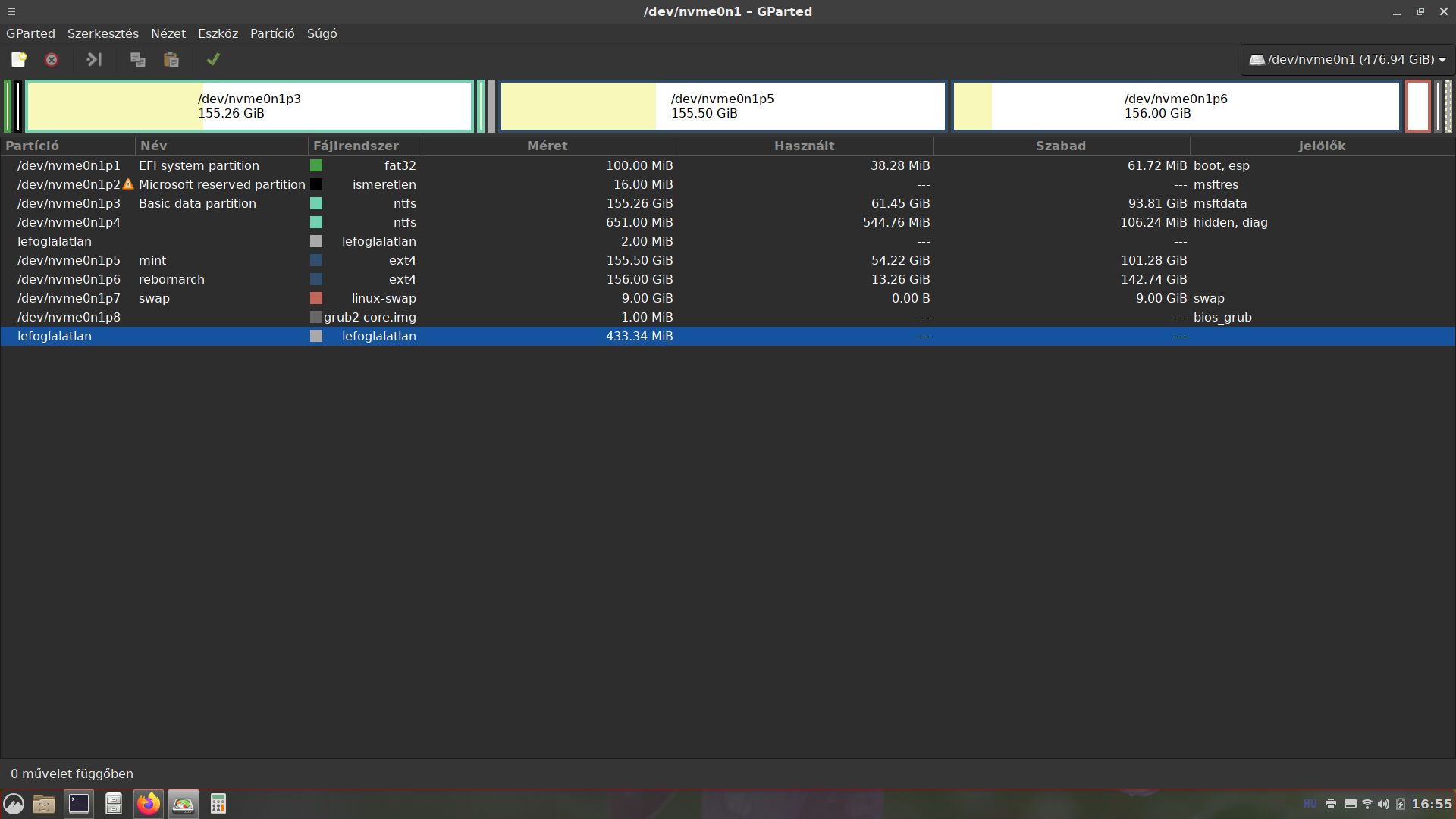Open the Nézet menu

coord(168,33)
